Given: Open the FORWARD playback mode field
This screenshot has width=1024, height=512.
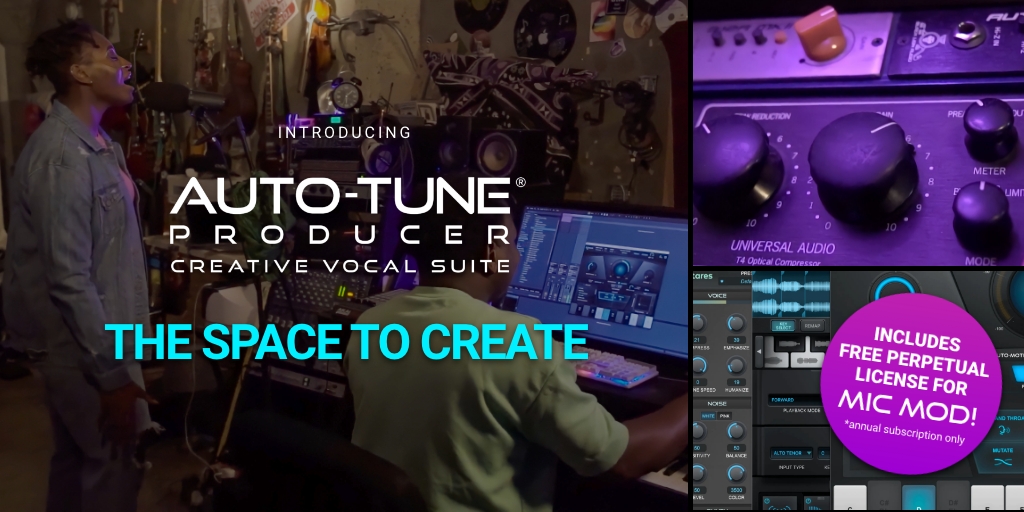Looking at the screenshot, I should tap(795, 400).
